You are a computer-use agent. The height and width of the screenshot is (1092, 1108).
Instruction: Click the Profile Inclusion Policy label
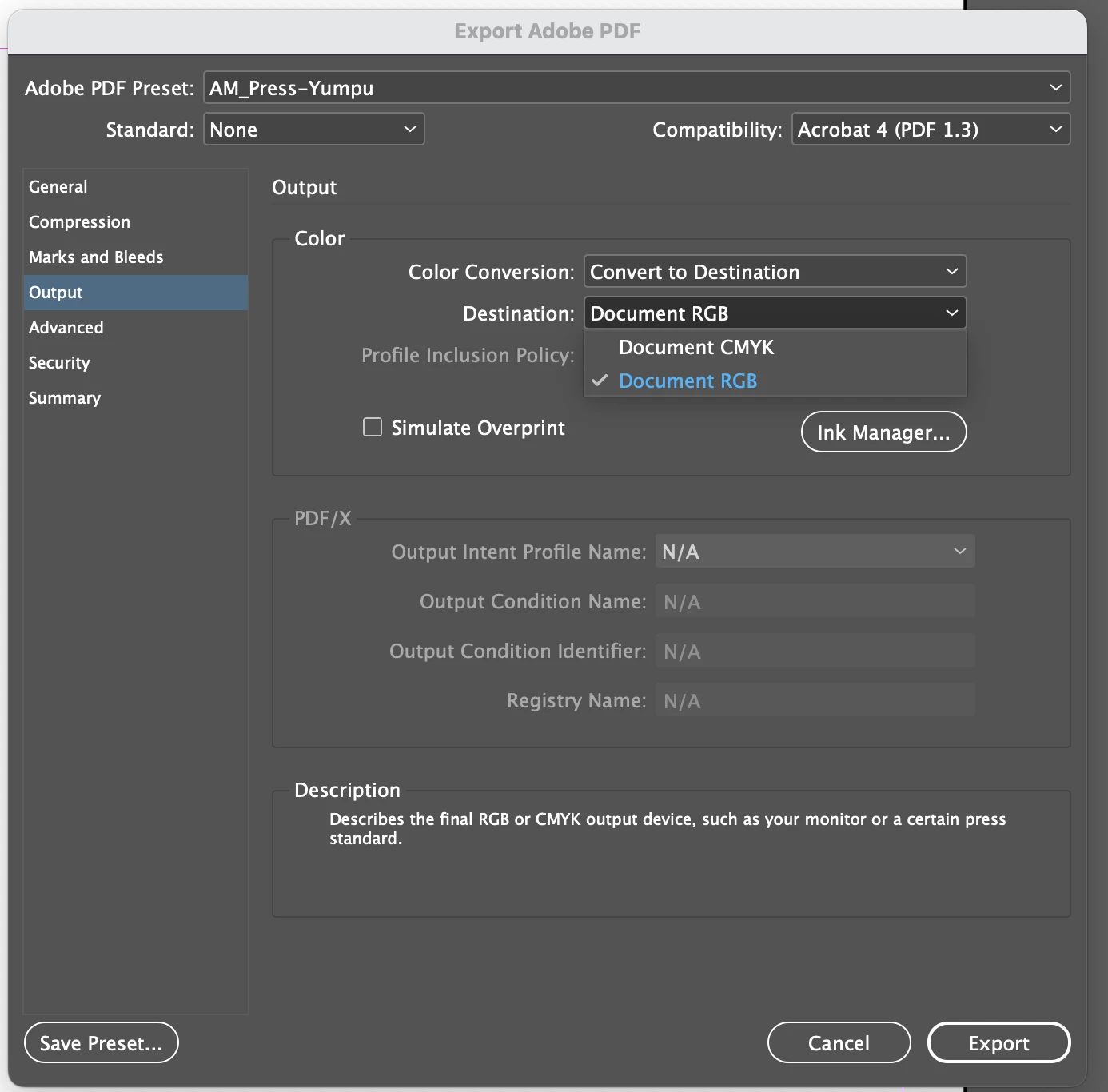pos(468,355)
